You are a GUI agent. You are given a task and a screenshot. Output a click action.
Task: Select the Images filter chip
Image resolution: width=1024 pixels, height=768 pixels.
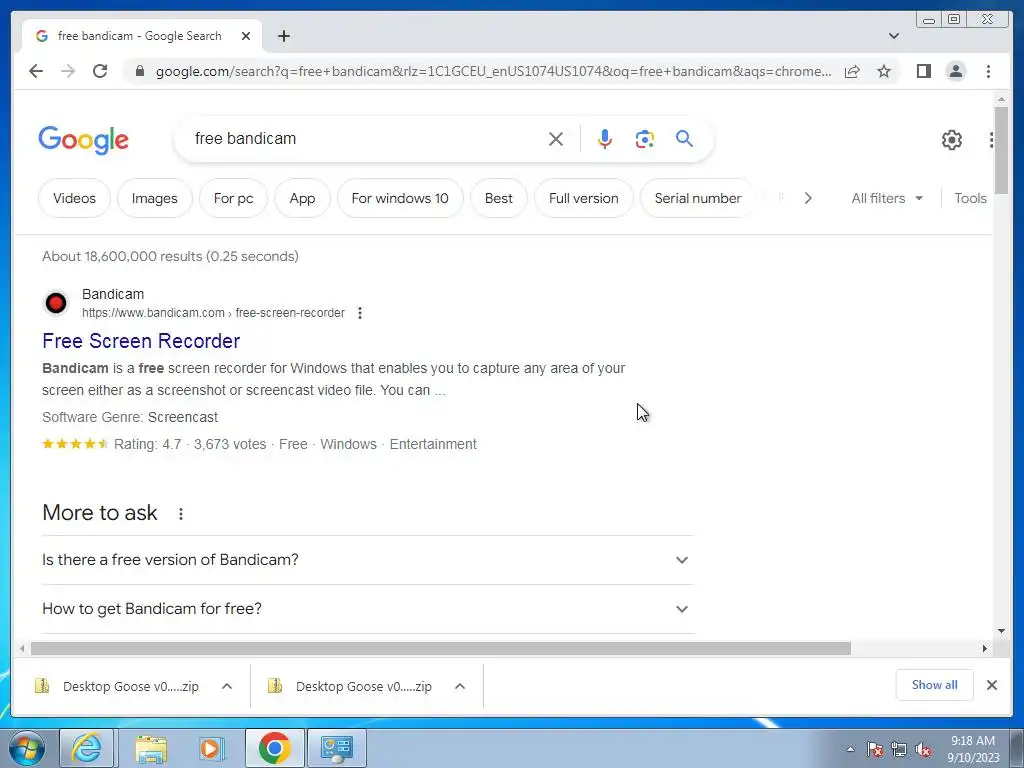155,199
